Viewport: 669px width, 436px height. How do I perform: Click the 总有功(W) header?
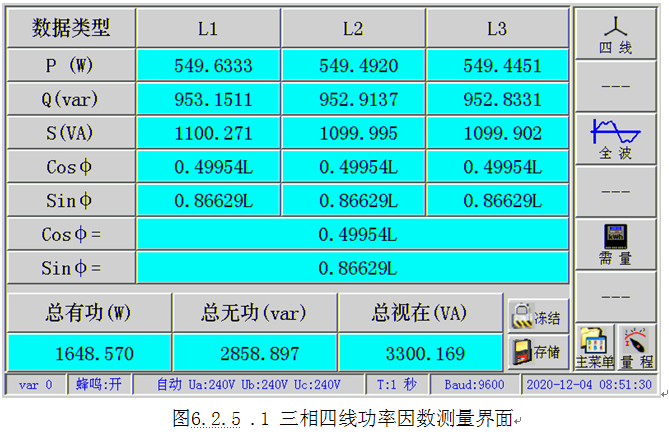[x=90, y=313]
